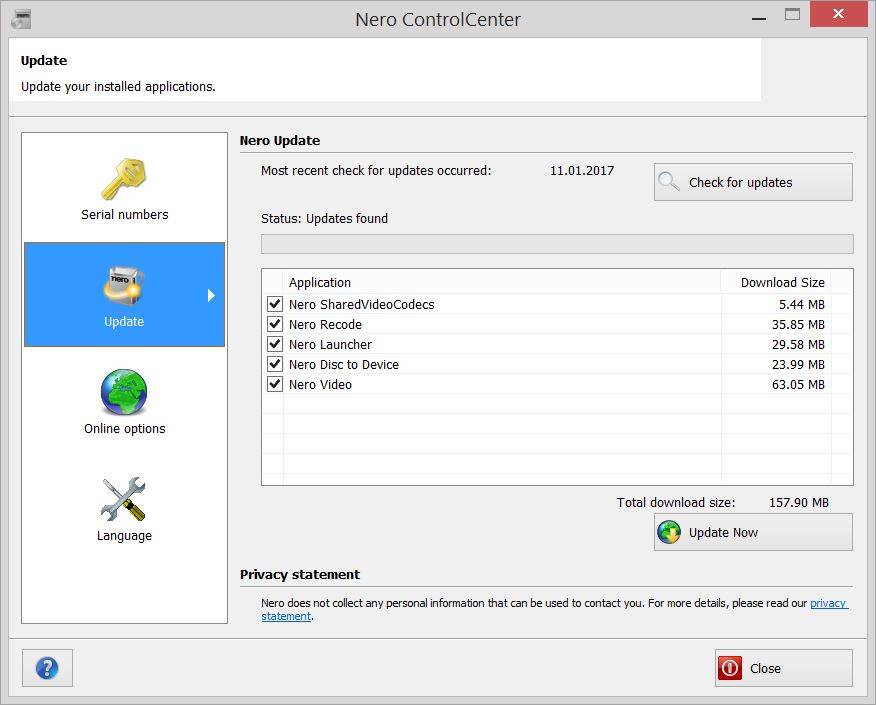This screenshot has width=876, height=705.
Task: Toggle the Nero Video checkbox
Action: (275, 384)
